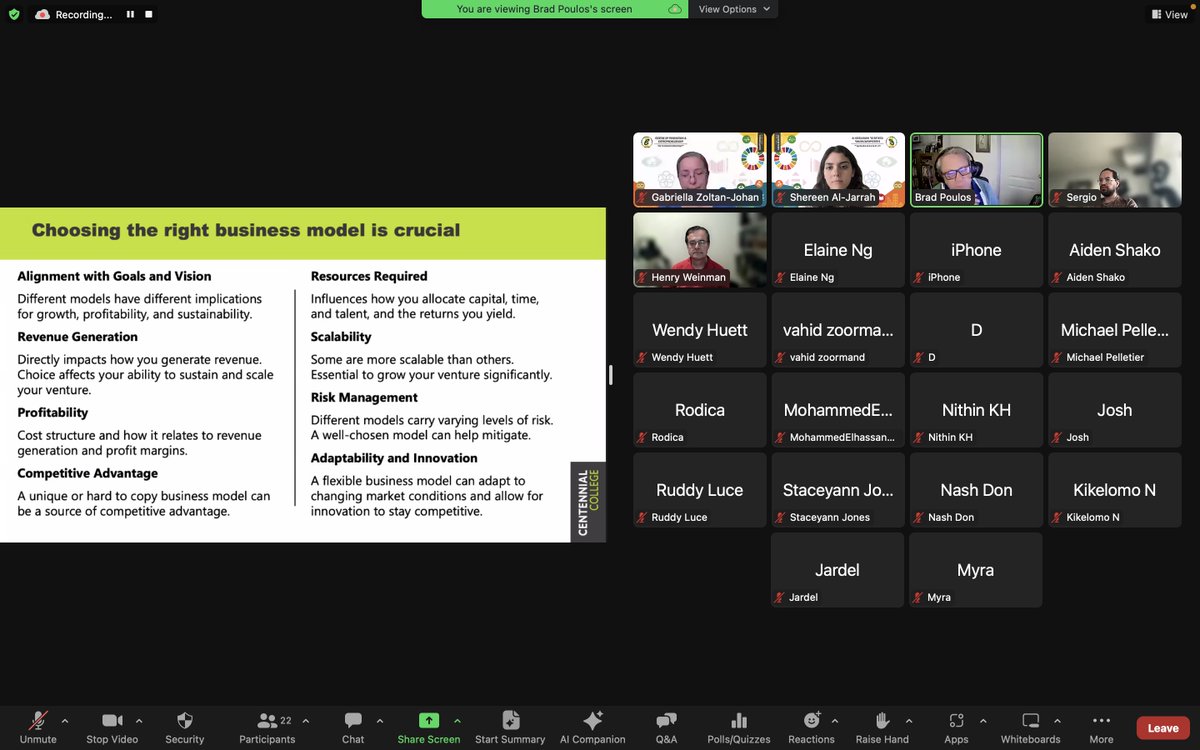Open the Participants panel icon
Viewport: 1200px width, 750px height.
[267, 720]
